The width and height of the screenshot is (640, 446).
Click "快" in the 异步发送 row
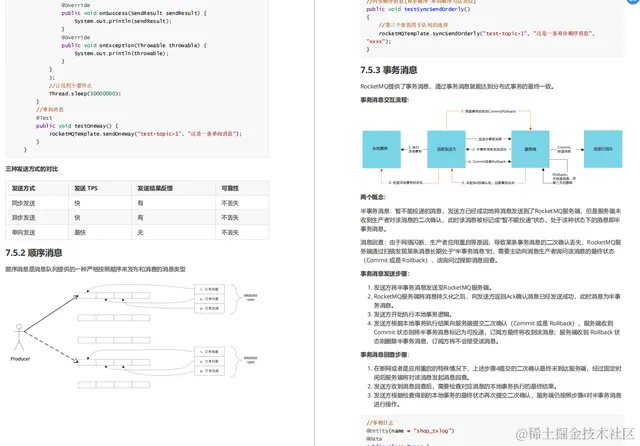point(77,217)
